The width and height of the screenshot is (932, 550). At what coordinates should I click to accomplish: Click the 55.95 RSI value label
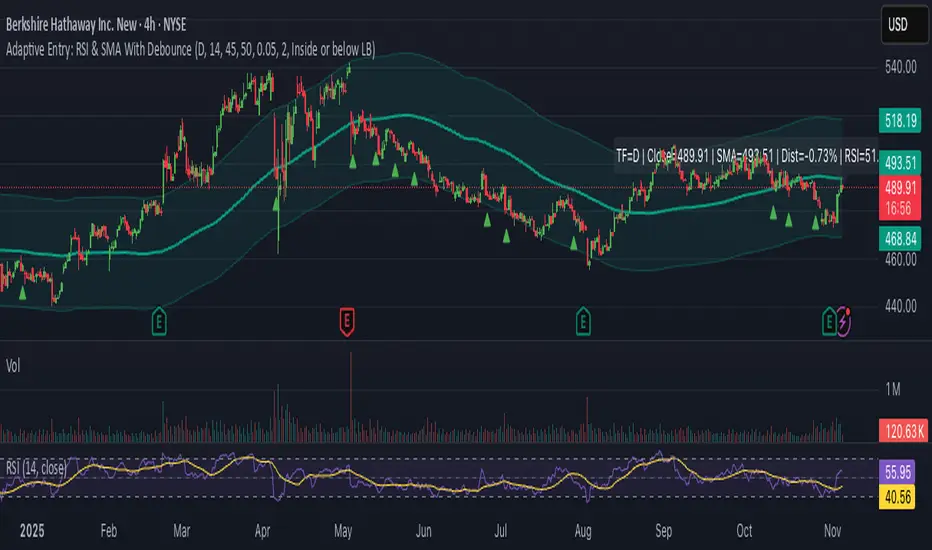(x=898, y=473)
